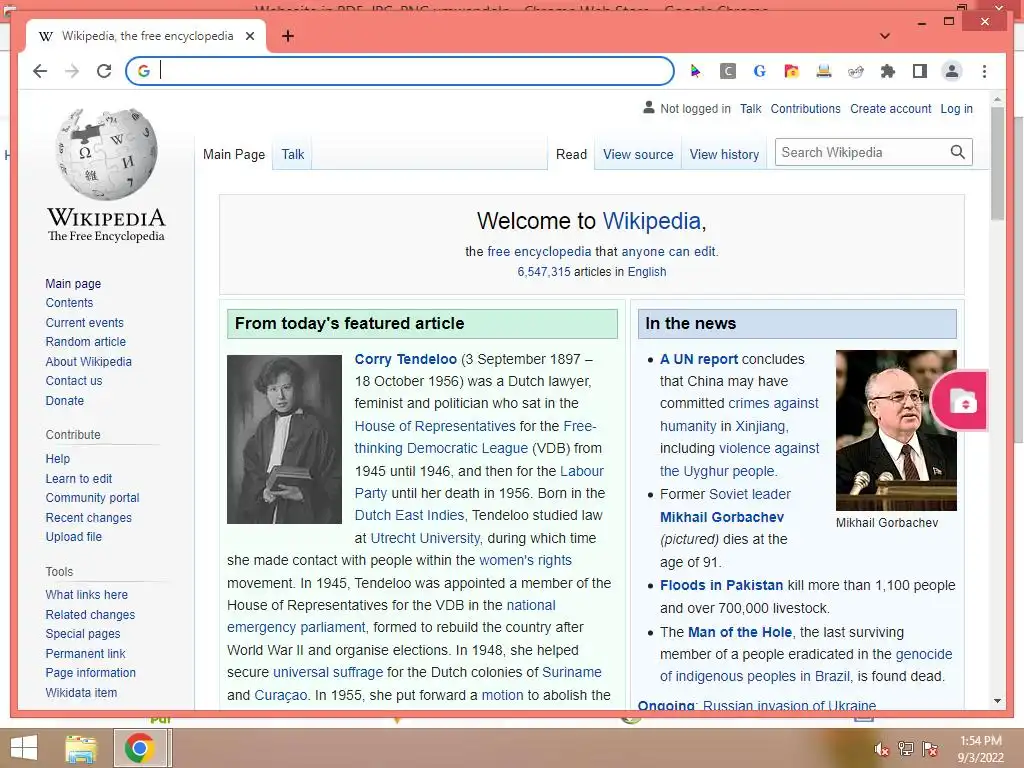The height and width of the screenshot is (768, 1024).
Task: Click the Corry Tendeloo portrait photo
Action: [284, 440]
